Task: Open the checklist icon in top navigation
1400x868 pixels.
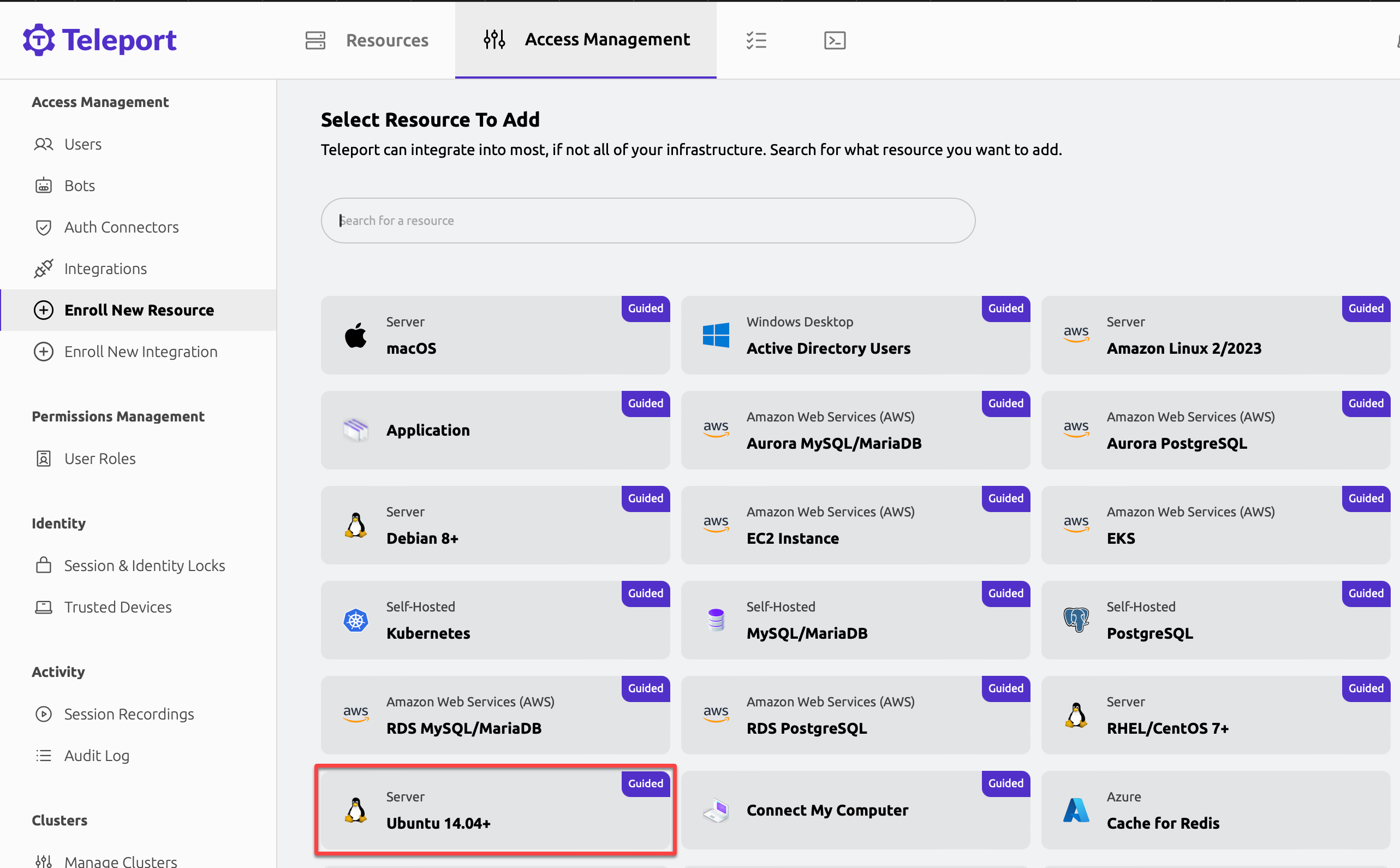Action: 756,40
